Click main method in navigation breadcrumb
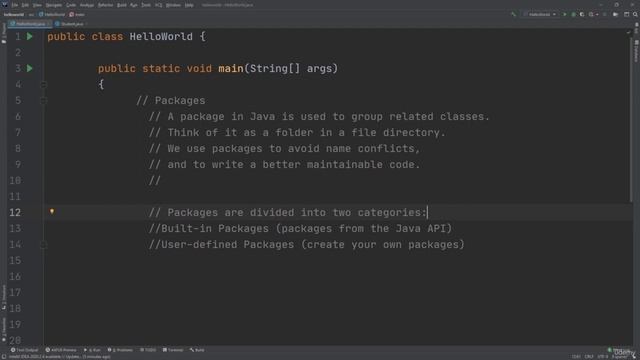640x360 pixels. 77,14
